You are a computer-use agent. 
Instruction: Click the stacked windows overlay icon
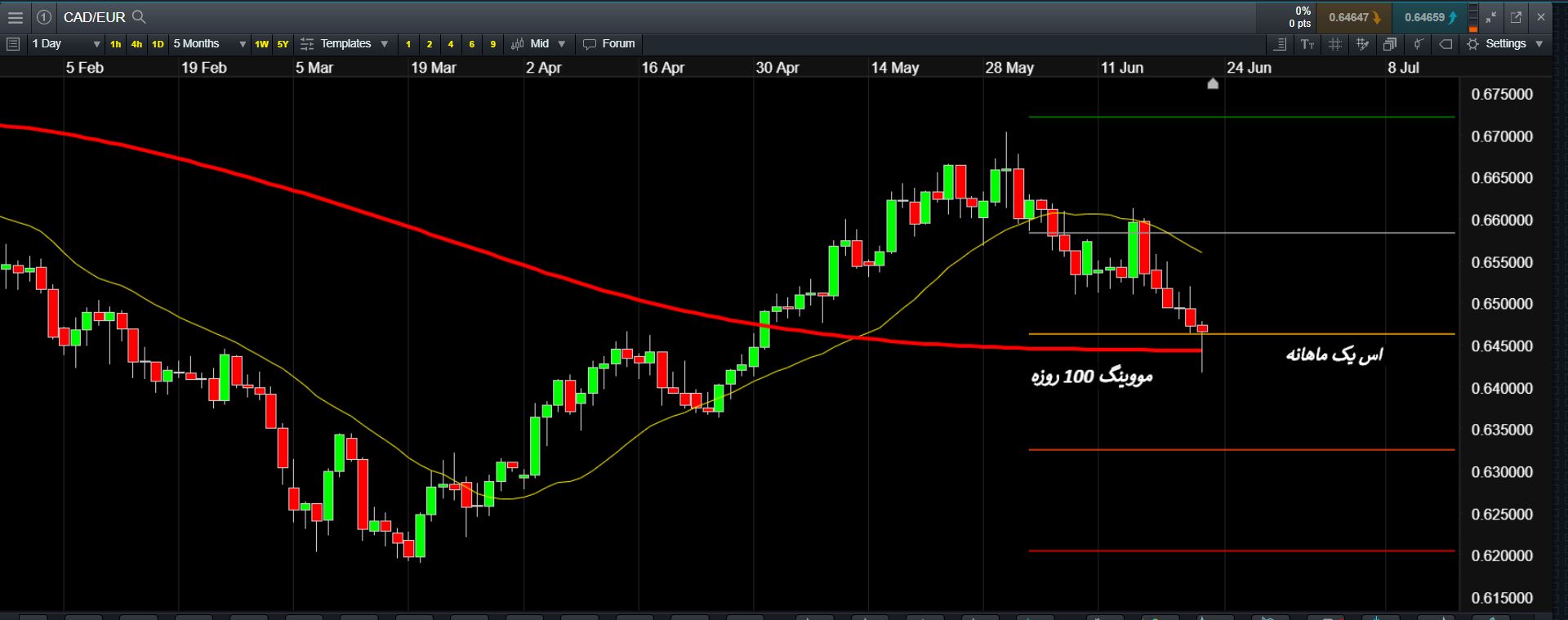[1390, 44]
